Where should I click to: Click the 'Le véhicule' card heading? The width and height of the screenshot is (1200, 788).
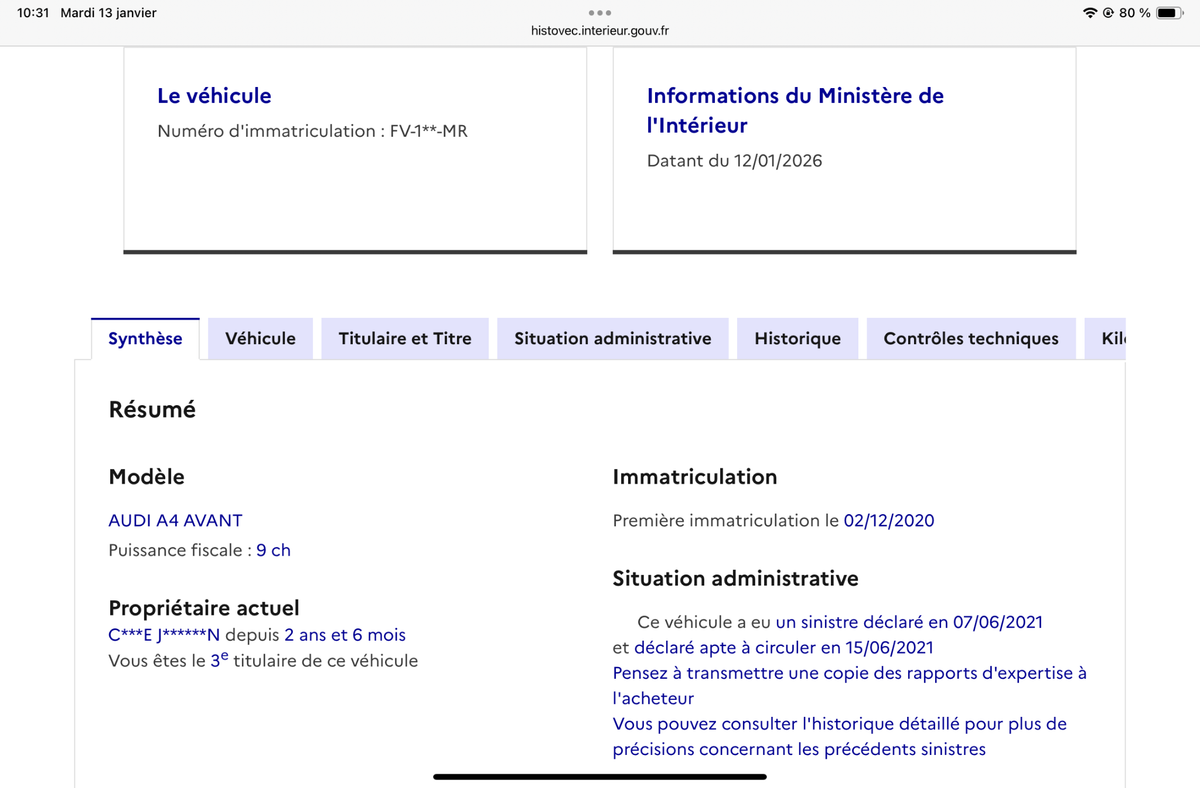[214, 96]
